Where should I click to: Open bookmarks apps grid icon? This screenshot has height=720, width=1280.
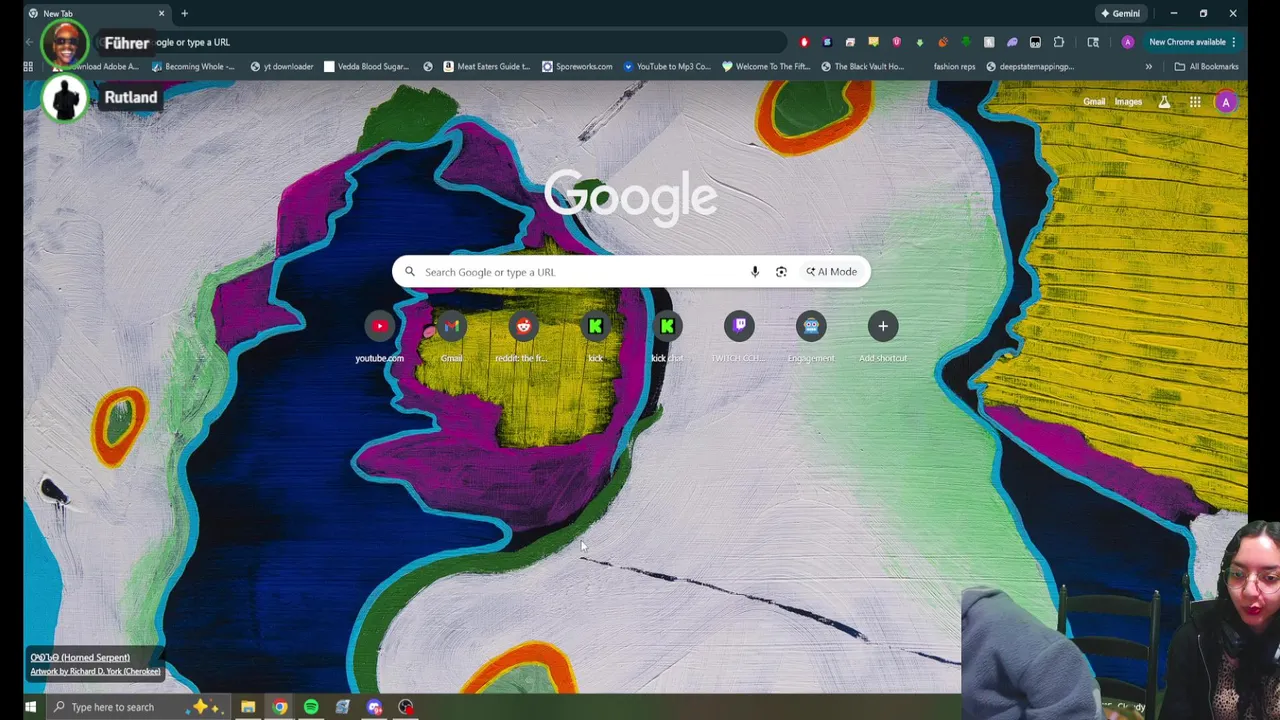pyautogui.click(x=29, y=67)
